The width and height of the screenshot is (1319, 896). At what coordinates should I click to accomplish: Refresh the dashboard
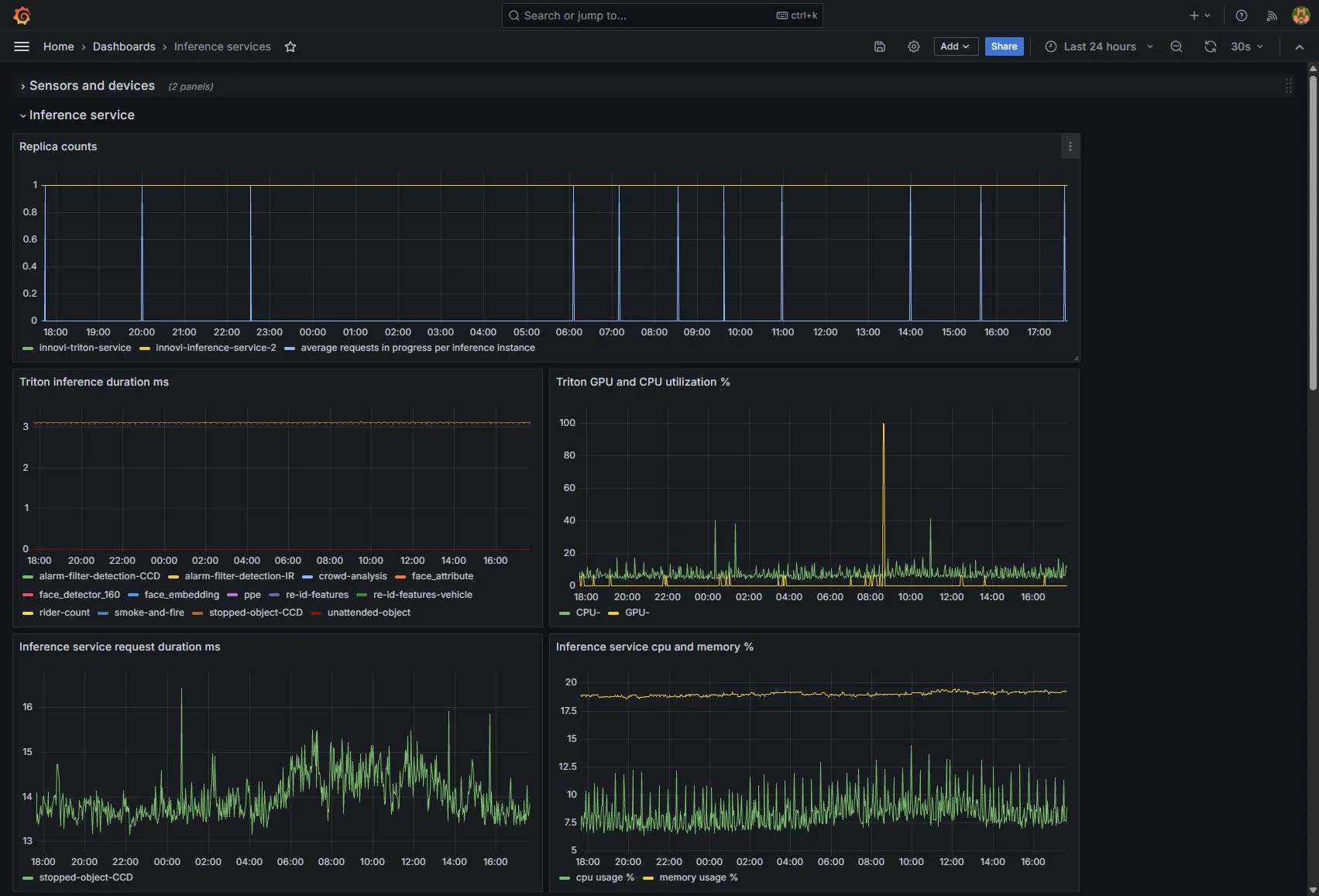click(1211, 46)
